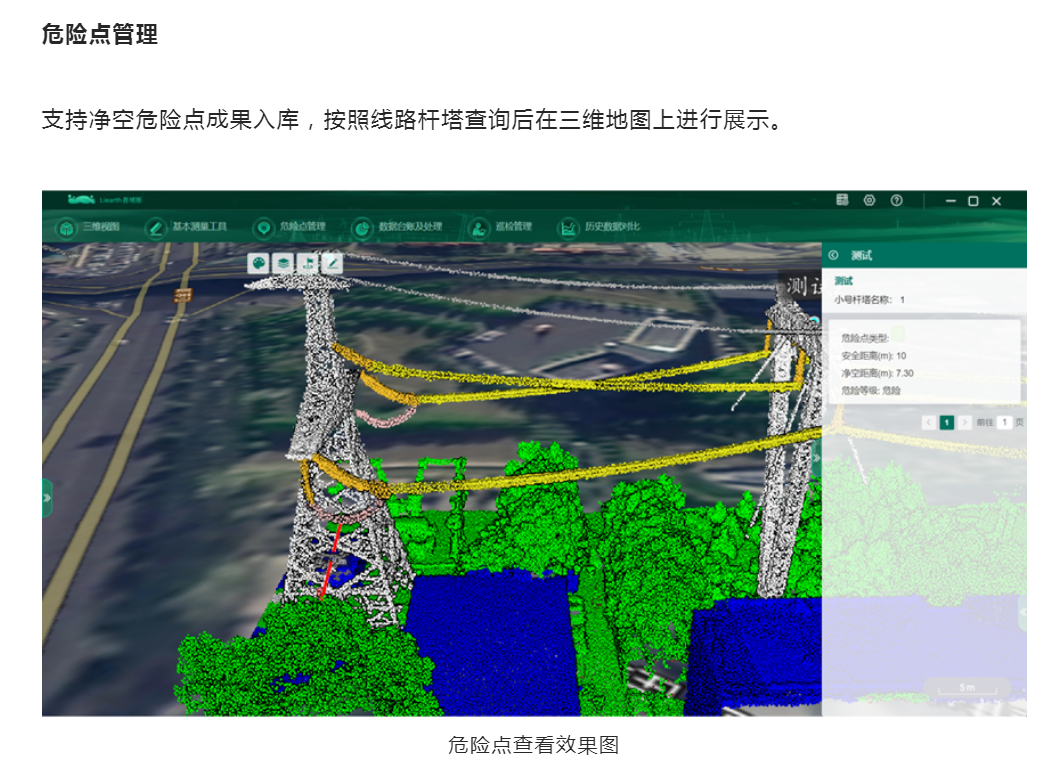Go to the previous page of results
1043x761 pixels.
928,423
